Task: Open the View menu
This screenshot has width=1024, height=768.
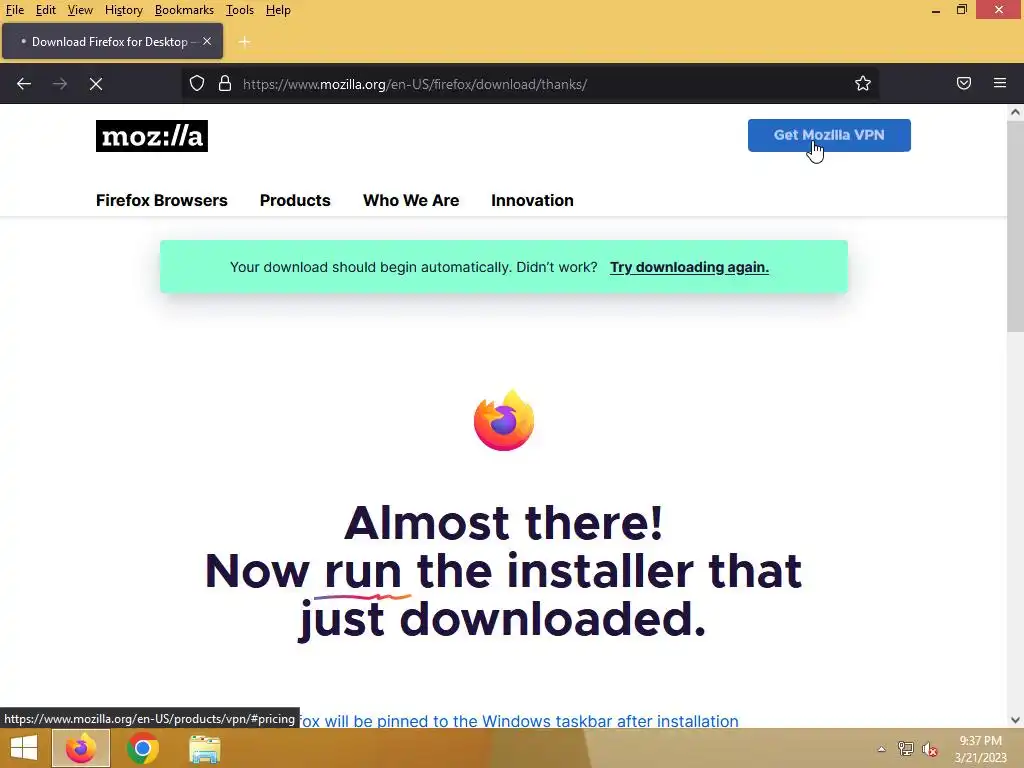Action: [80, 10]
